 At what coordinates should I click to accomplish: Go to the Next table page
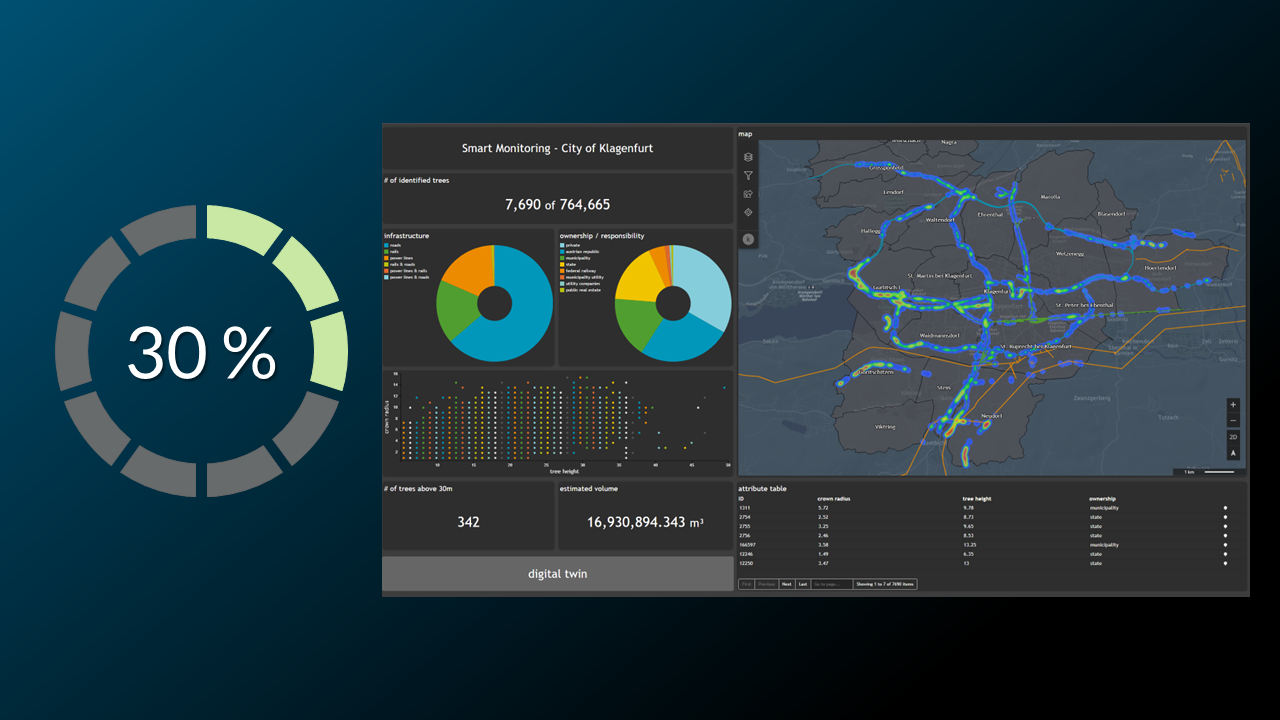(x=787, y=584)
